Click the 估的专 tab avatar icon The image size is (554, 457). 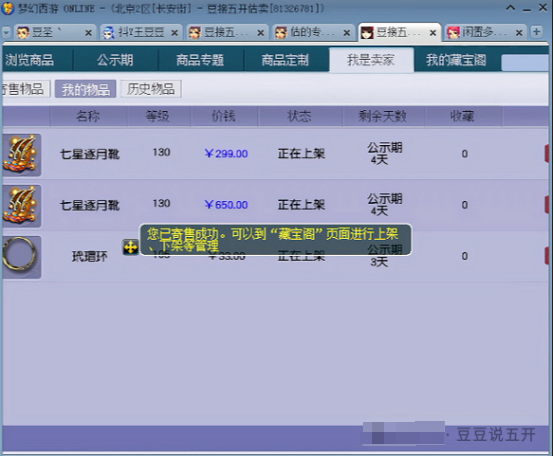[281, 33]
